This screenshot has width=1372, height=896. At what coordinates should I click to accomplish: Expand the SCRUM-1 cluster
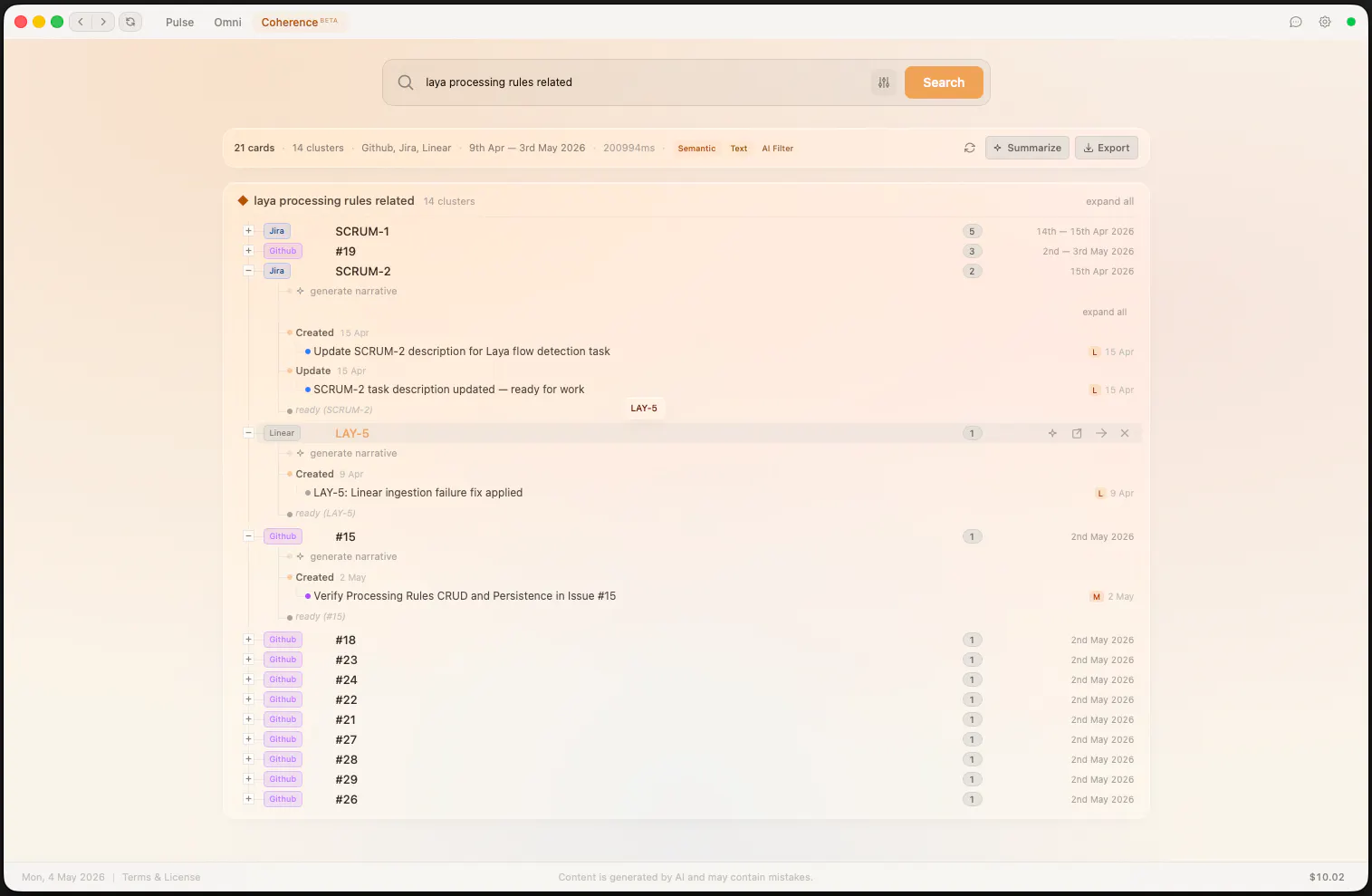(248, 231)
